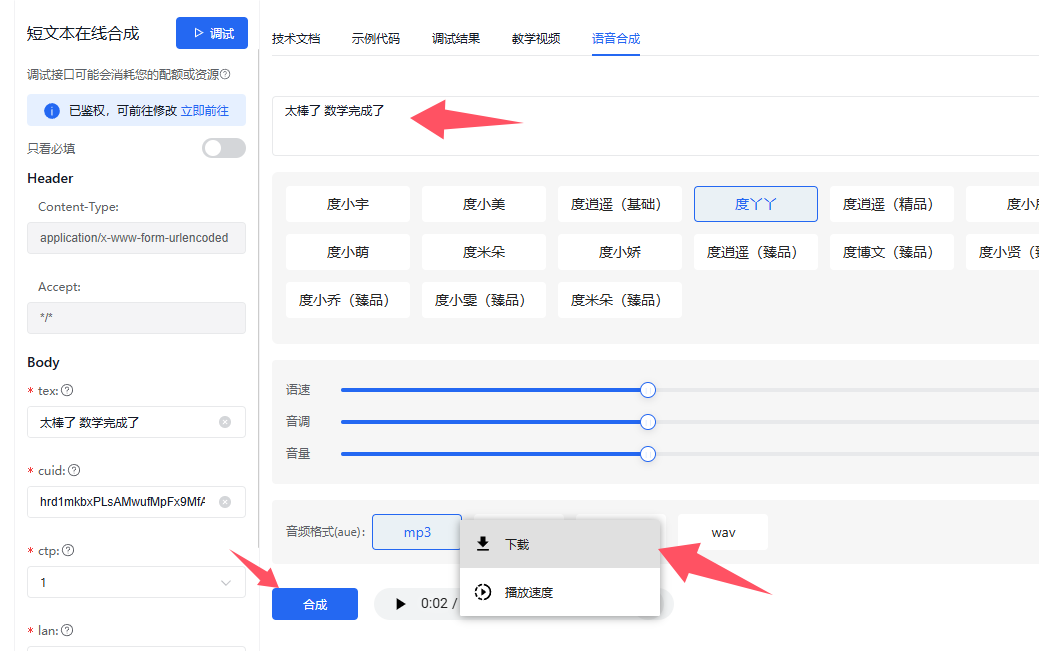The height and width of the screenshot is (651, 1039).
Task: Select the 度小美 voice
Action: [x=484, y=204]
